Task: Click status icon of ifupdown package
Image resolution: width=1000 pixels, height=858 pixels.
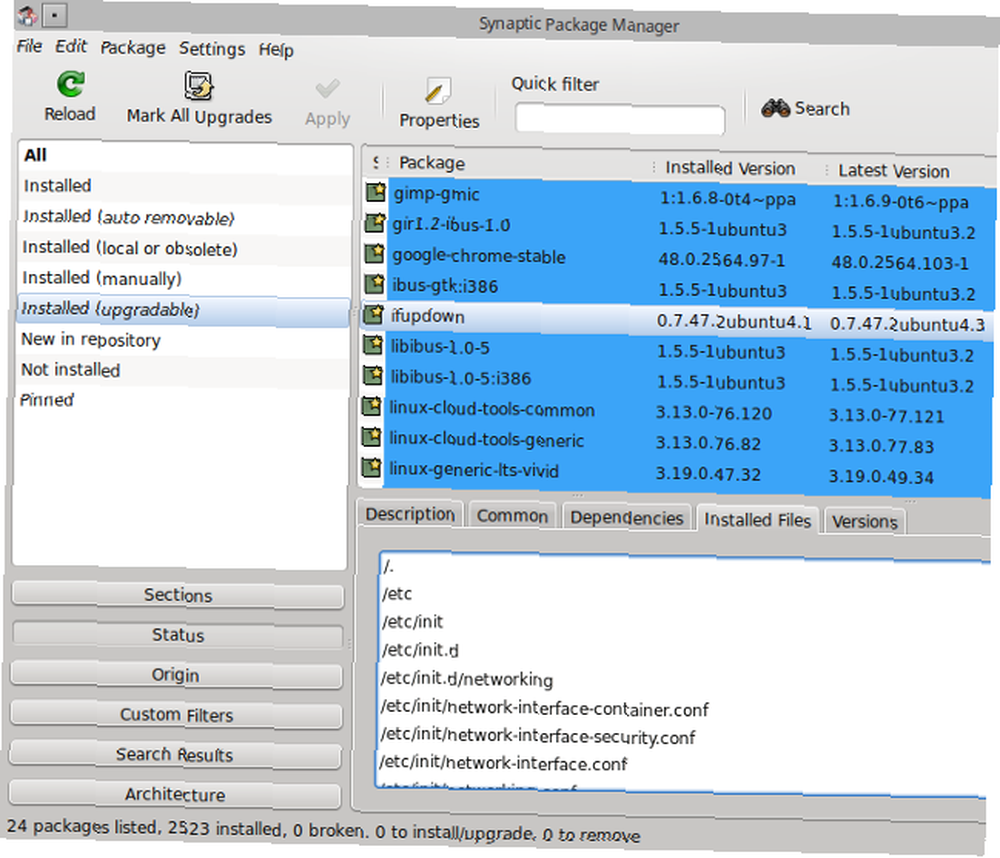Action: click(x=373, y=314)
